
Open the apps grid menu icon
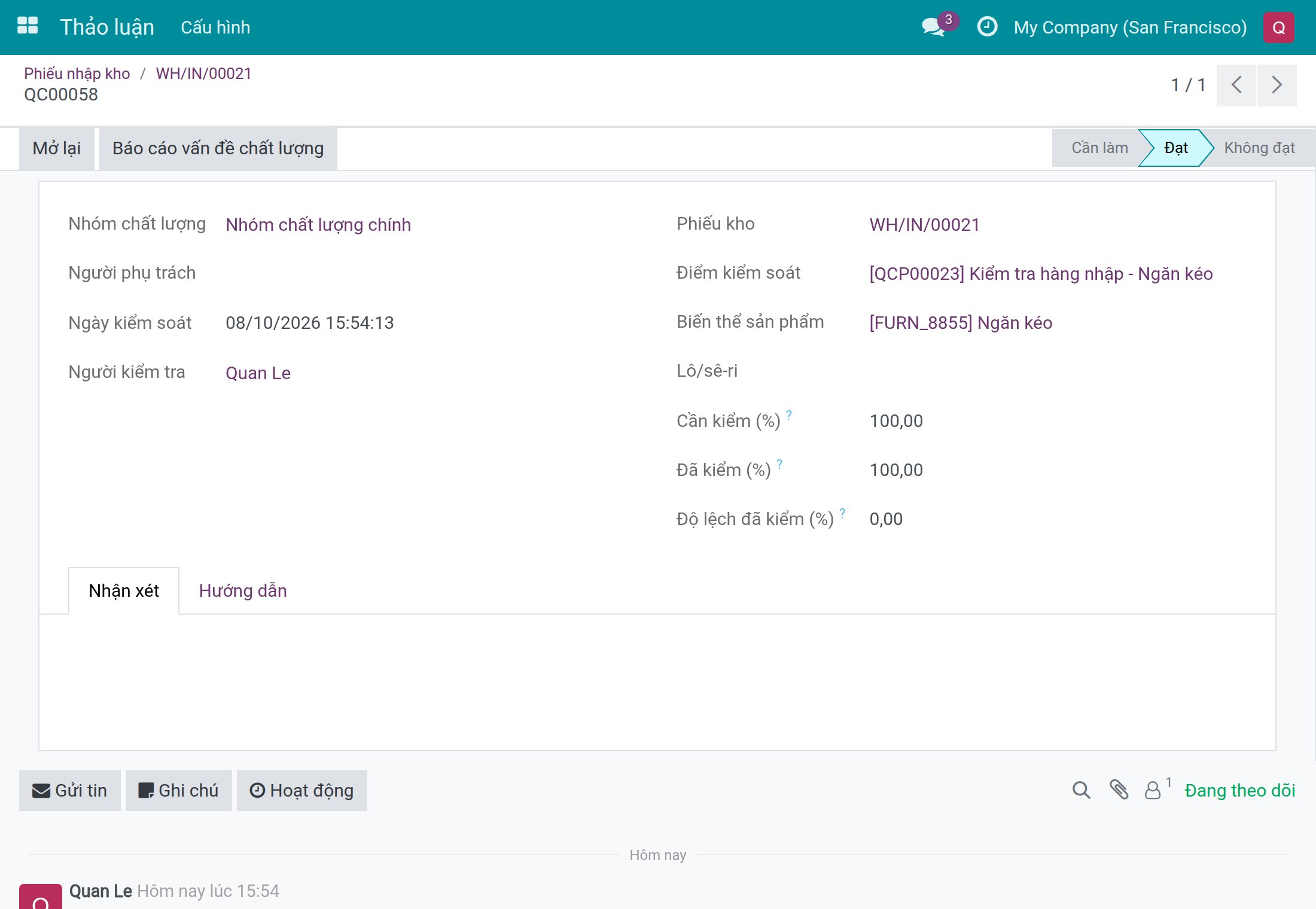28,26
